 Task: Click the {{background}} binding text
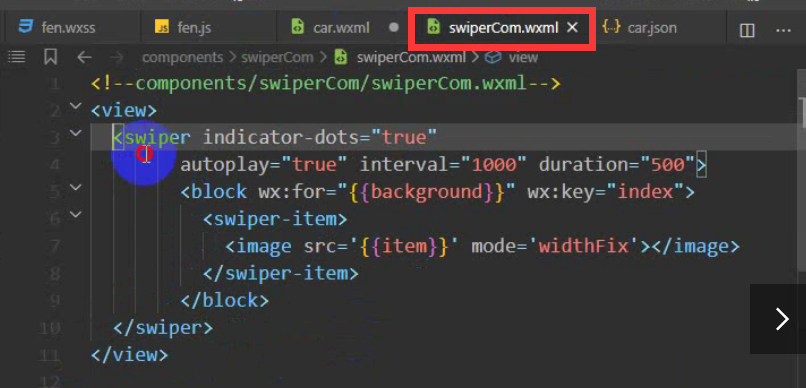coord(426,192)
